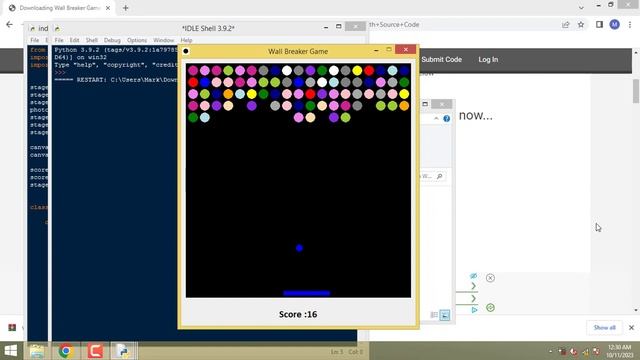Open the Windows Start button
640x360 pixels.
[x=11, y=351]
